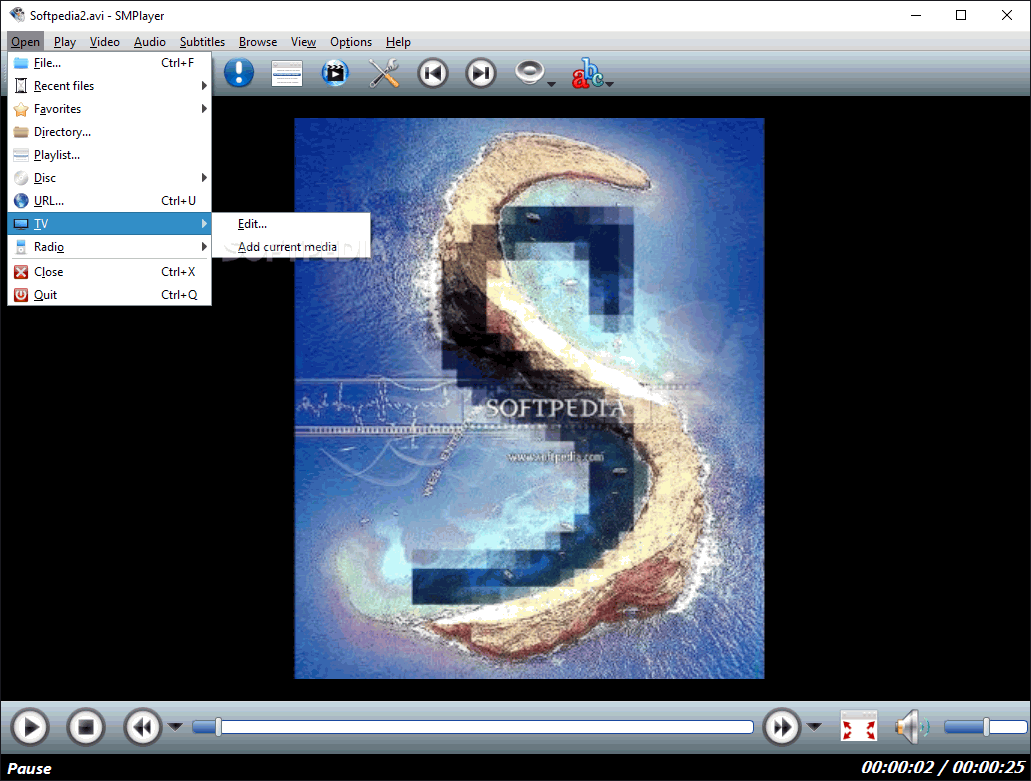
Task: Start playback with the play button
Action: pos(30,727)
